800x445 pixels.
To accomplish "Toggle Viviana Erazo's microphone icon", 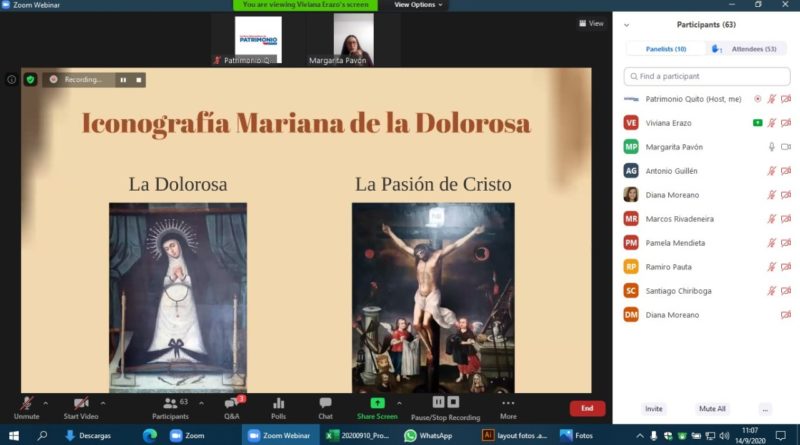I will (771, 123).
